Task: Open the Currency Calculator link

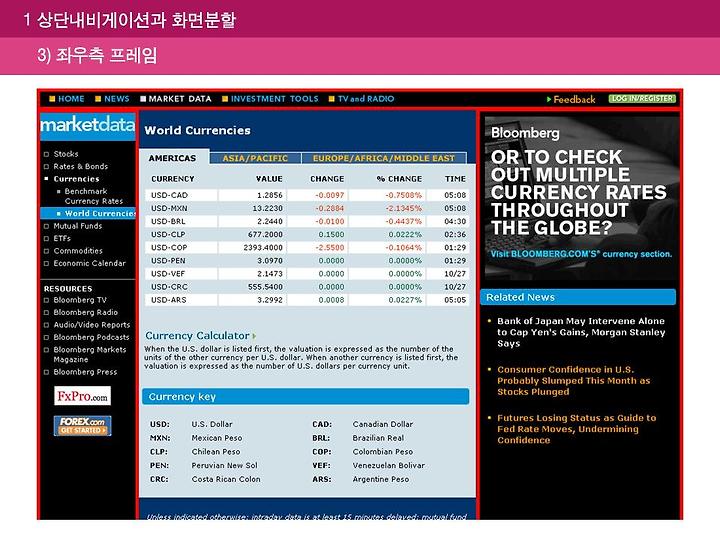Action: [197, 336]
